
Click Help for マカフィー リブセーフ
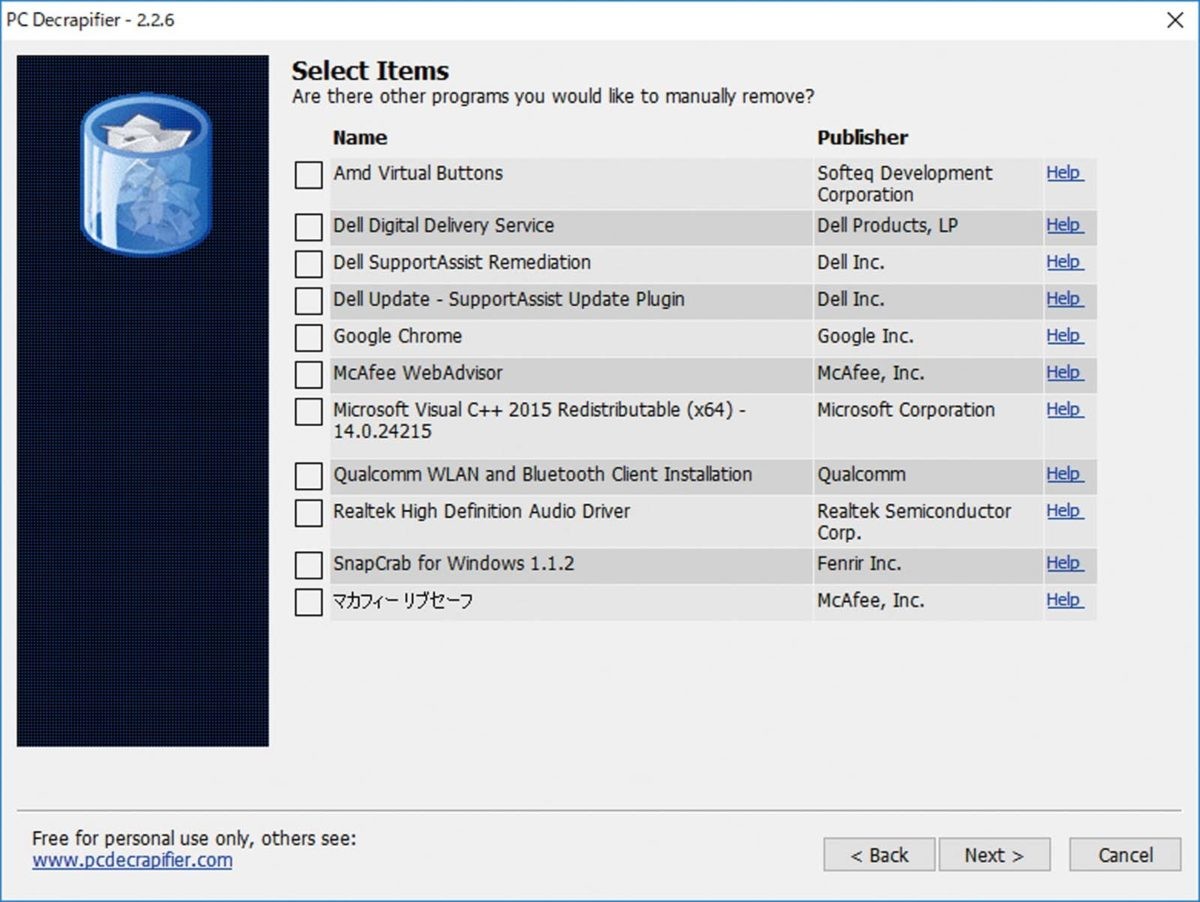[x=1064, y=600]
